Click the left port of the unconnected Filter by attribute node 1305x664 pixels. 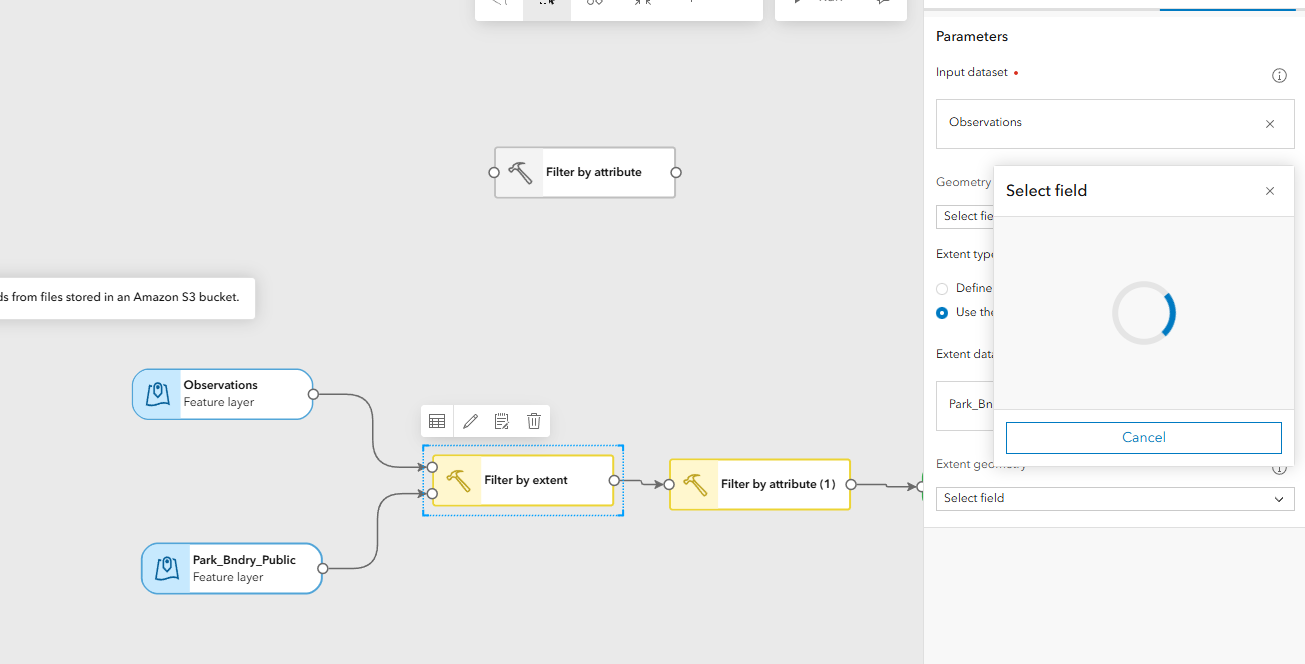point(494,172)
